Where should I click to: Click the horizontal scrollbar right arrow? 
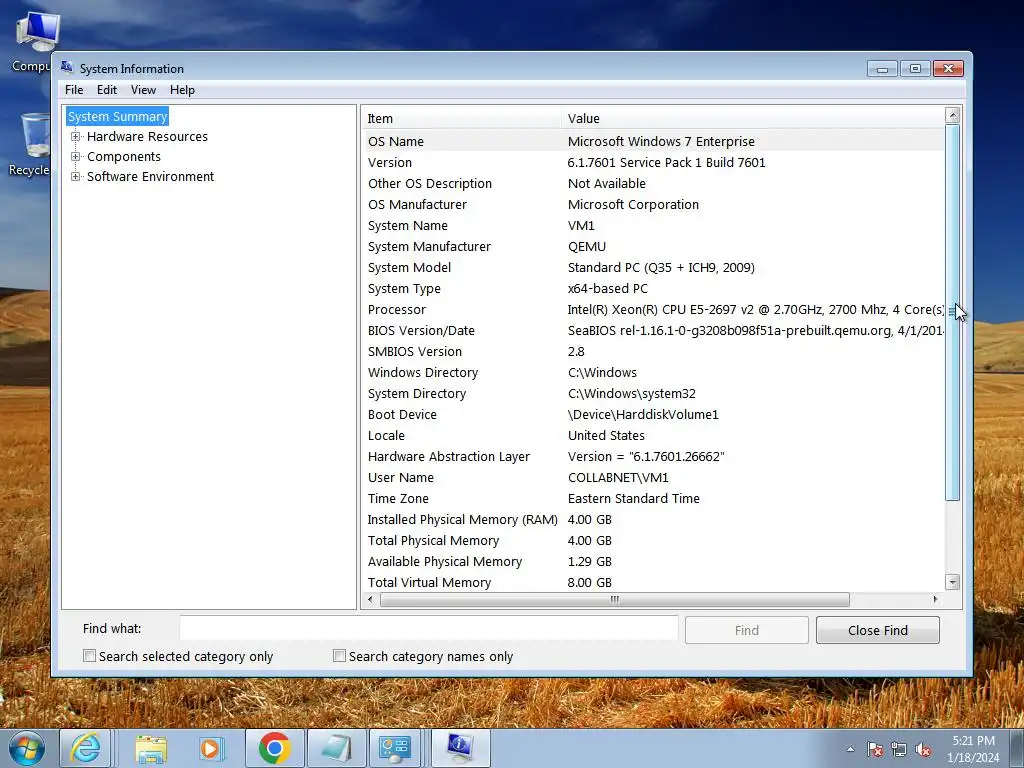click(936, 599)
